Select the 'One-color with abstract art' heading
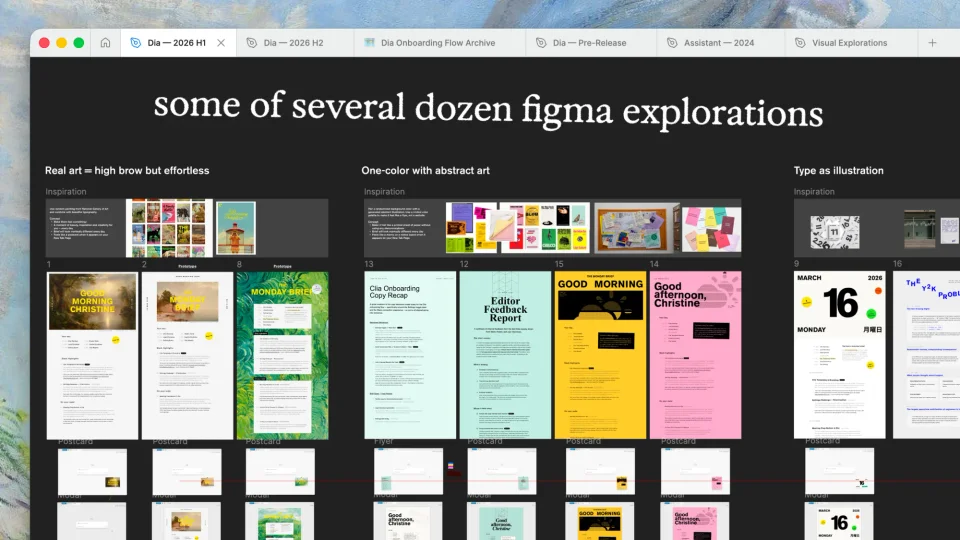The height and width of the screenshot is (540, 960). pos(426,171)
